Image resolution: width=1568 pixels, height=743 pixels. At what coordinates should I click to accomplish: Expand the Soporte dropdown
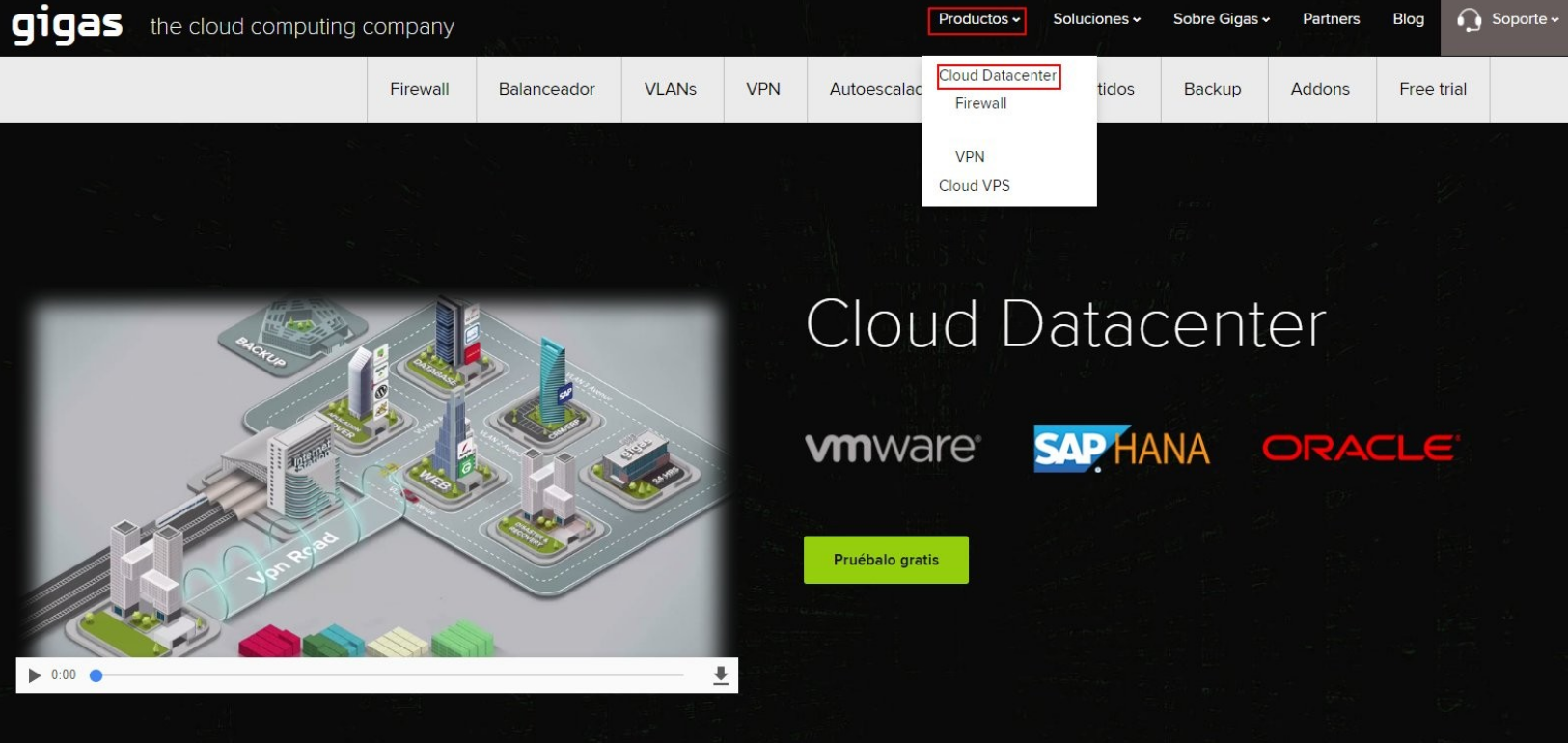tap(1525, 19)
